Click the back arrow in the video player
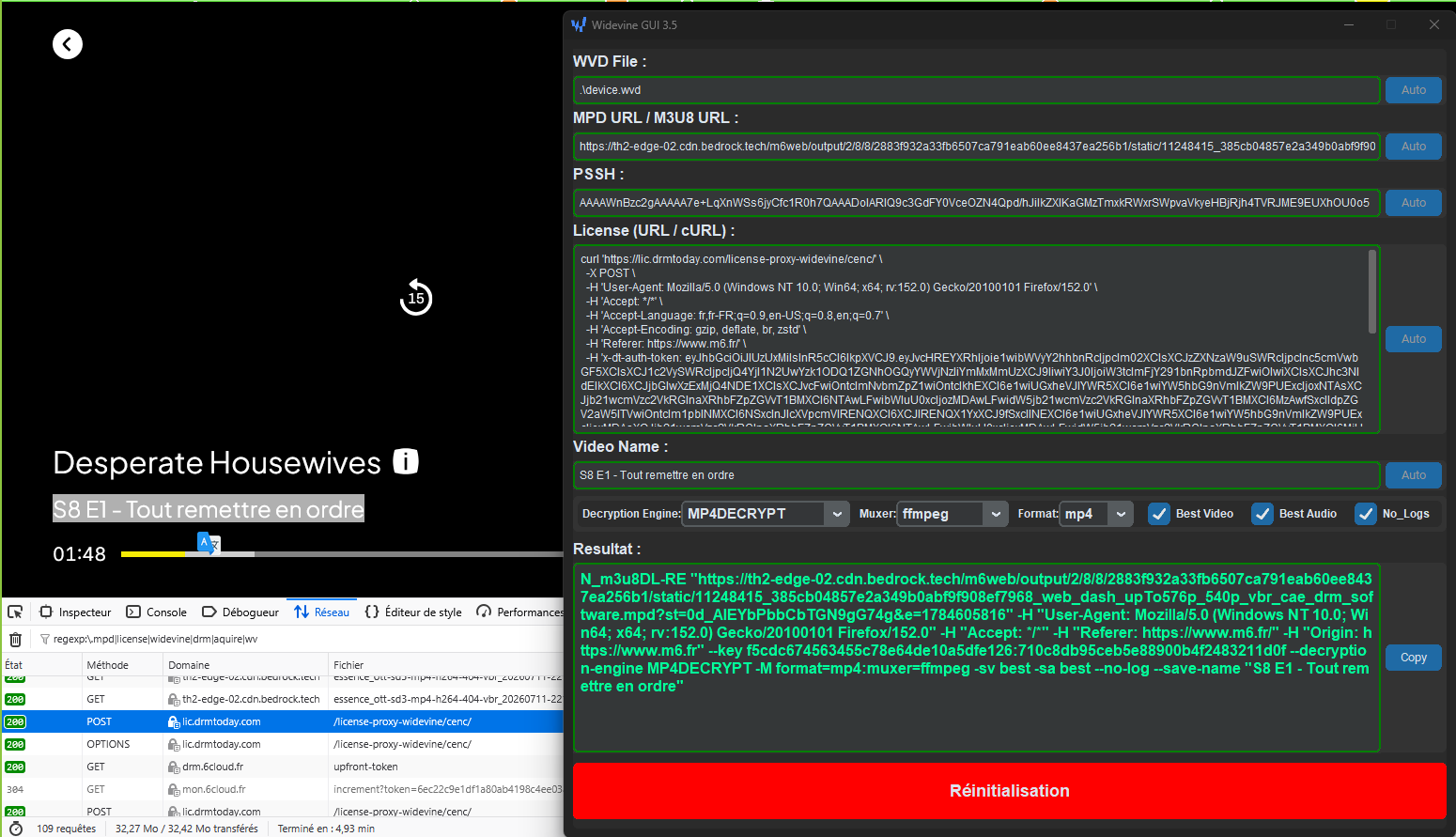 click(68, 44)
